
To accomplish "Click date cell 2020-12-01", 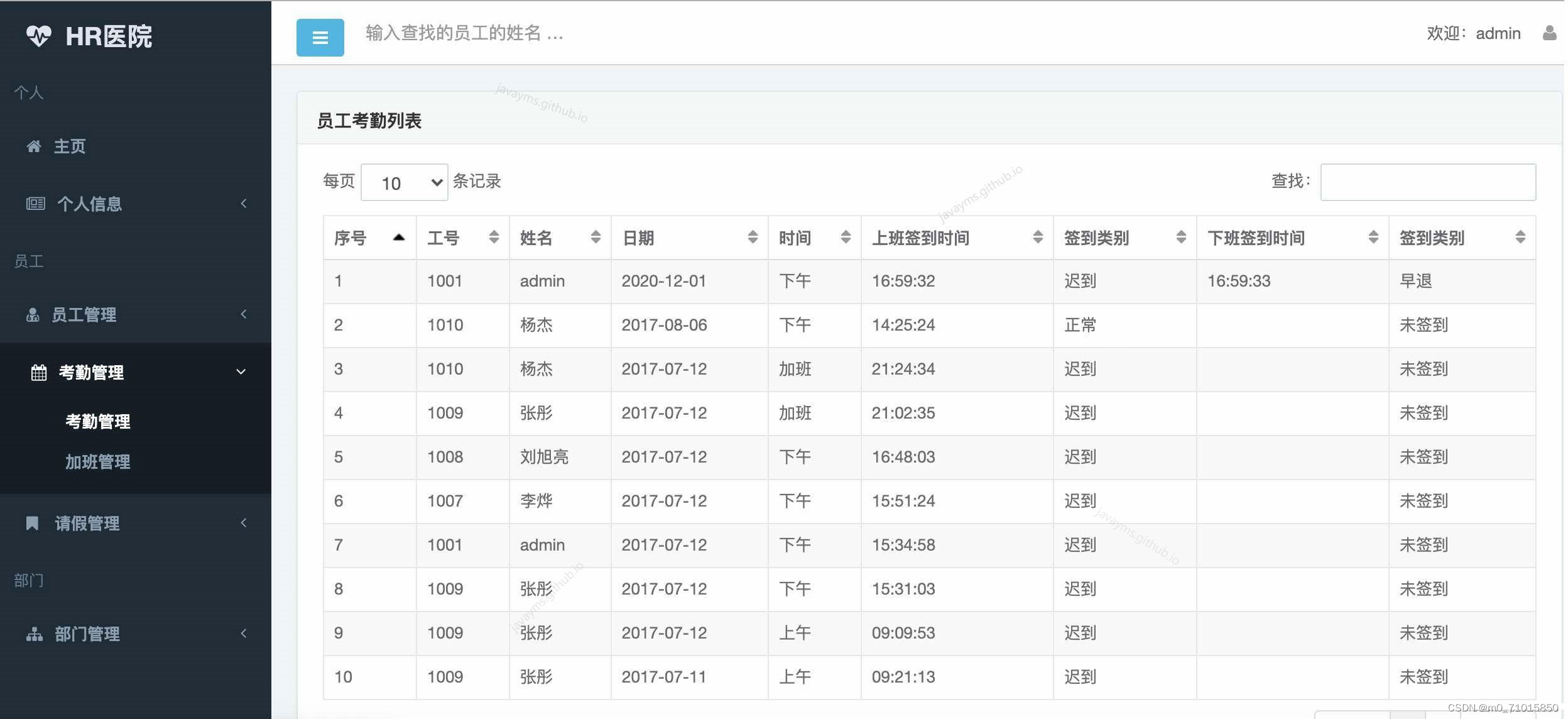I will pos(663,281).
